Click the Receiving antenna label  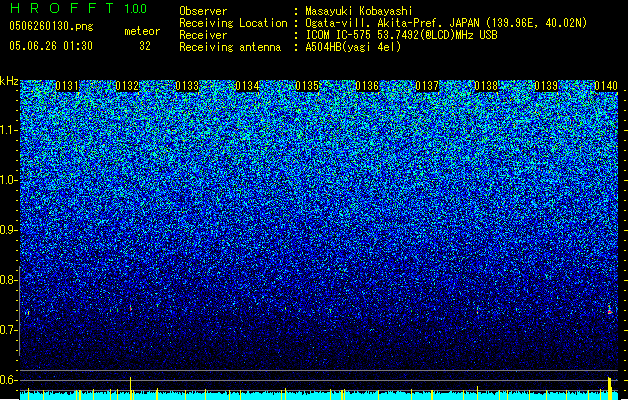pyautogui.click(x=230, y=47)
